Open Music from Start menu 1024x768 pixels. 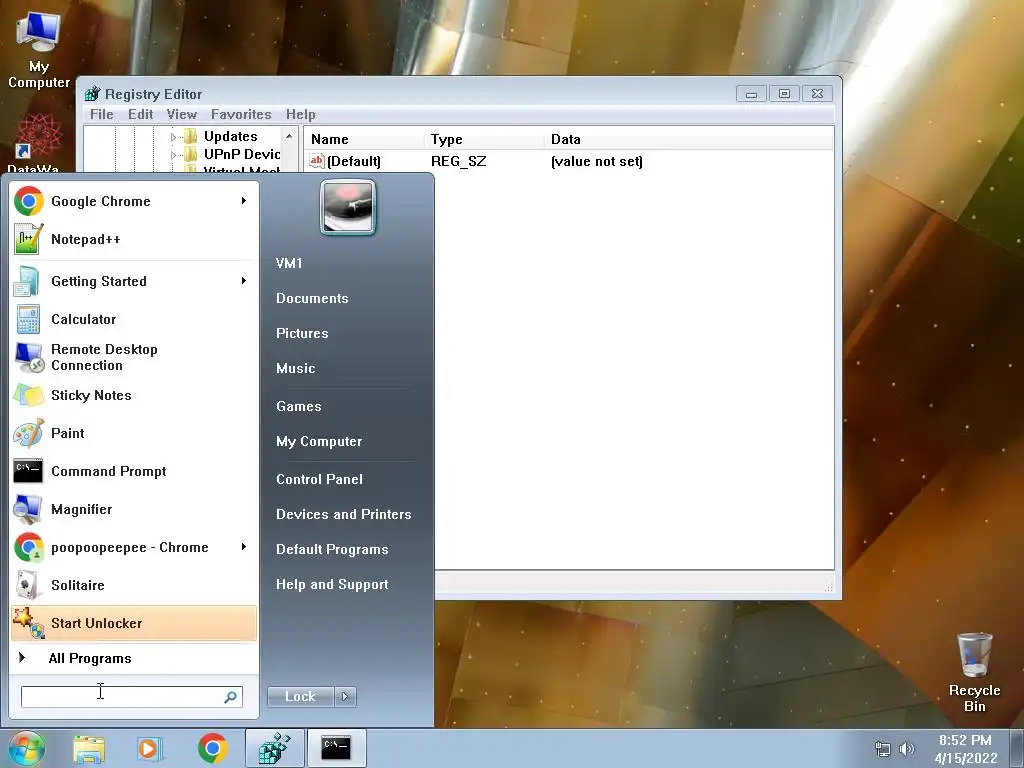pos(295,368)
